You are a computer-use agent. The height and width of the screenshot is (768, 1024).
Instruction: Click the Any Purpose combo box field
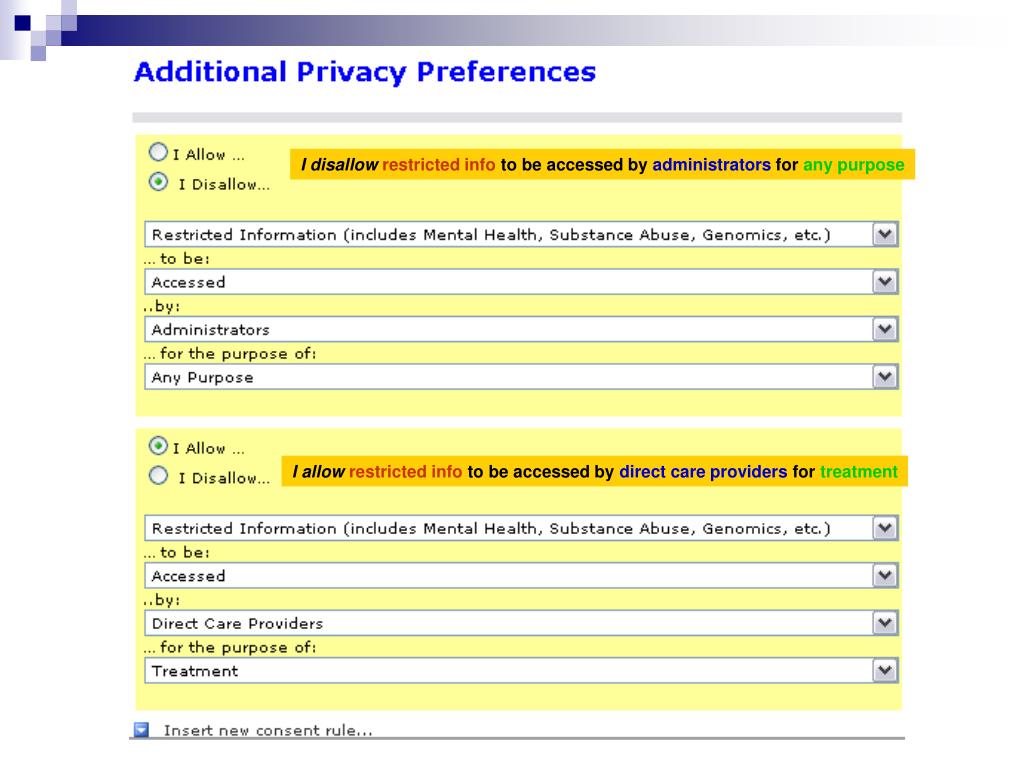pos(521,377)
